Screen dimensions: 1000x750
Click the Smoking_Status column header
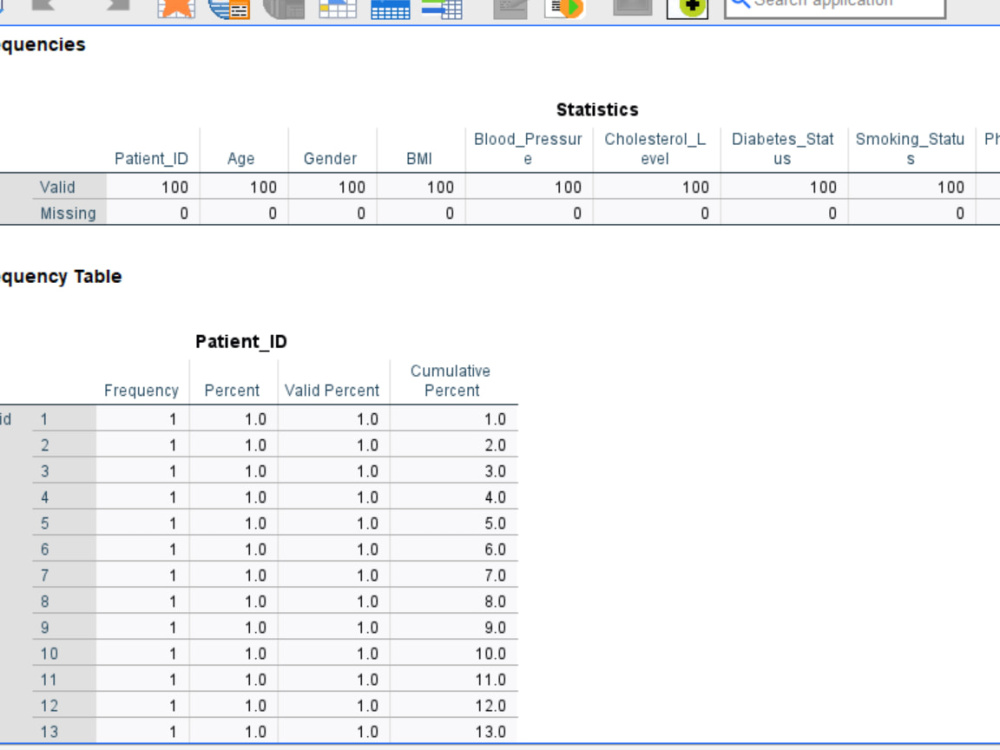point(910,149)
